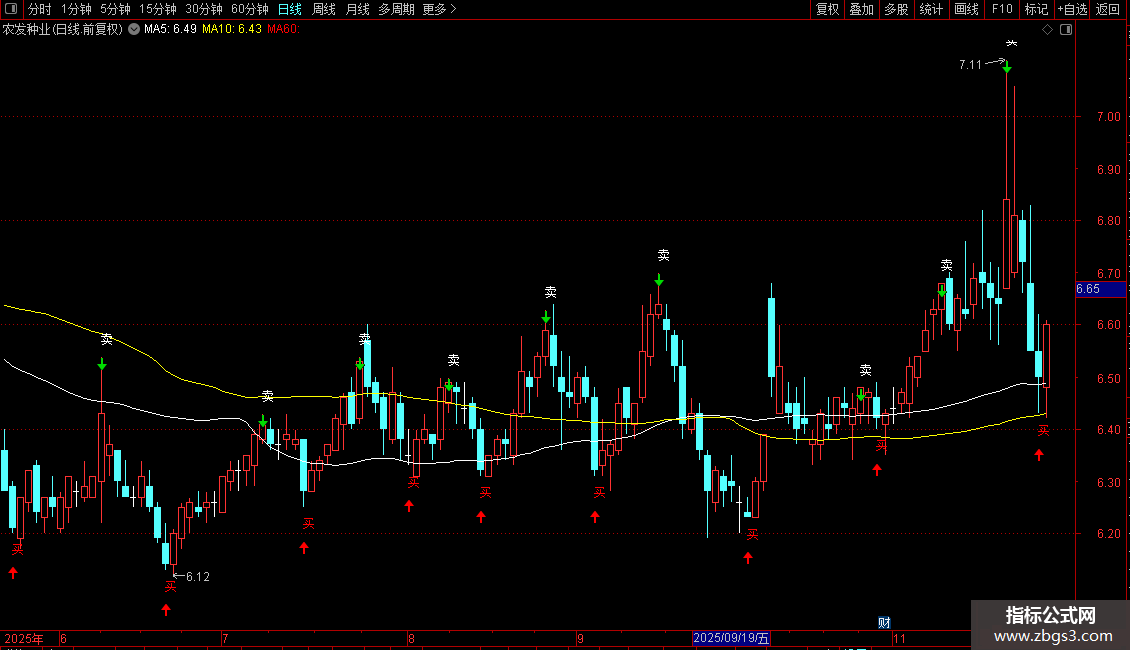
Task: Open the 多股 multi-stock view
Action: click(896, 9)
